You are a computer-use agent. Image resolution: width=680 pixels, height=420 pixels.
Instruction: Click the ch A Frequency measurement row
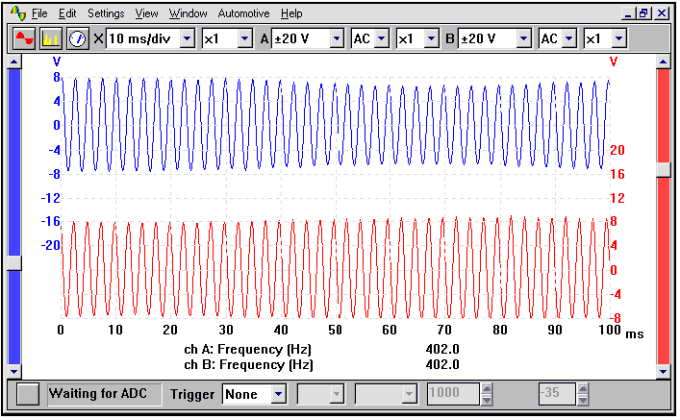click(x=320, y=349)
